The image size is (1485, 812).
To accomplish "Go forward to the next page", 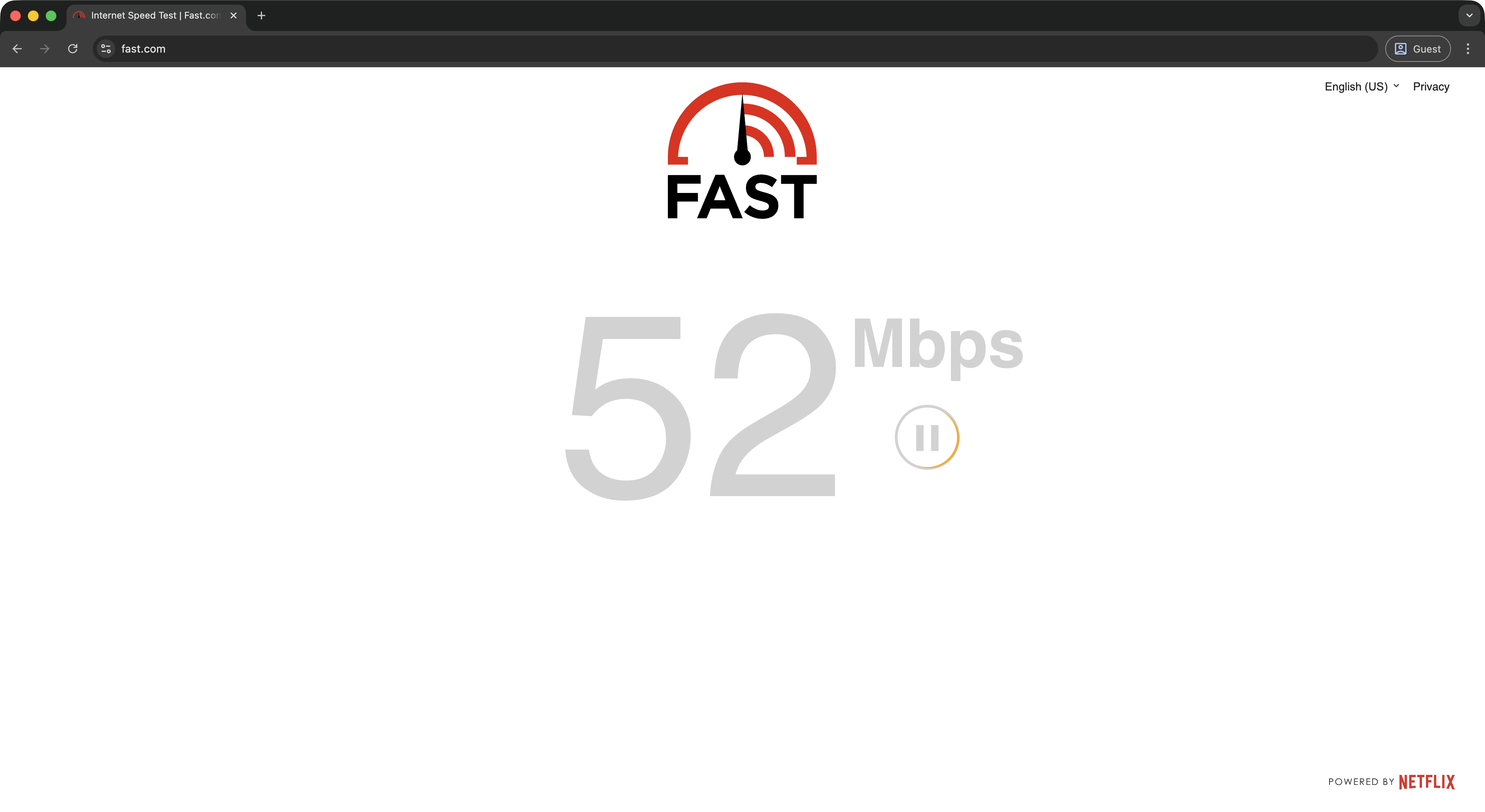I will tap(45, 49).
